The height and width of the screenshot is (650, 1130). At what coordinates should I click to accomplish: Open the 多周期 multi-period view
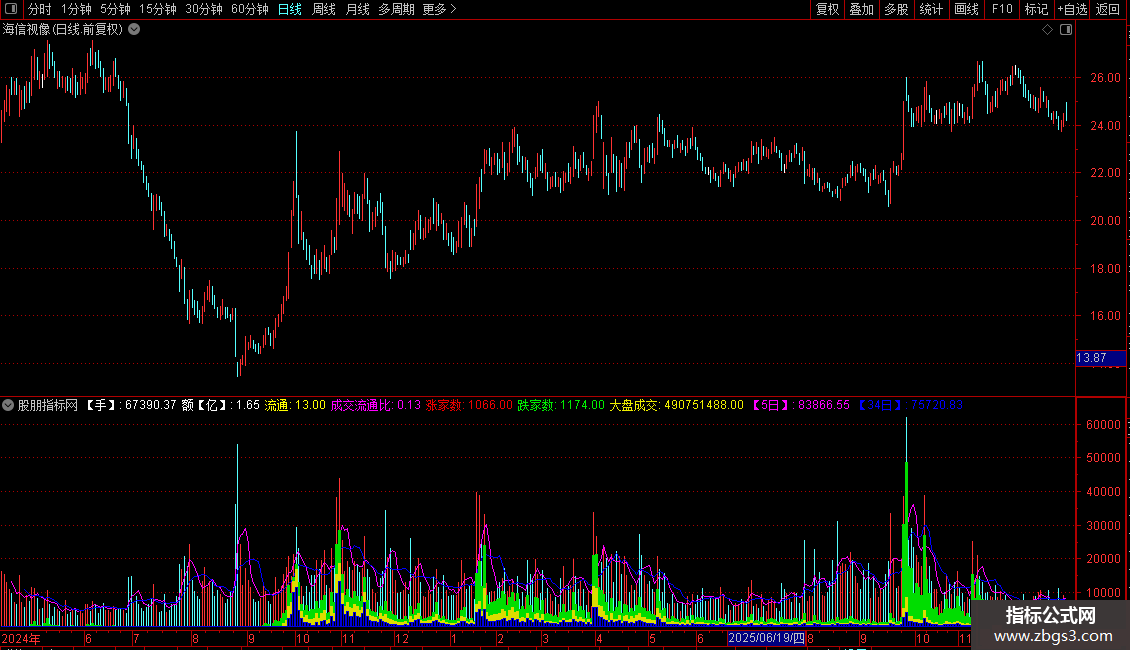[x=396, y=9]
